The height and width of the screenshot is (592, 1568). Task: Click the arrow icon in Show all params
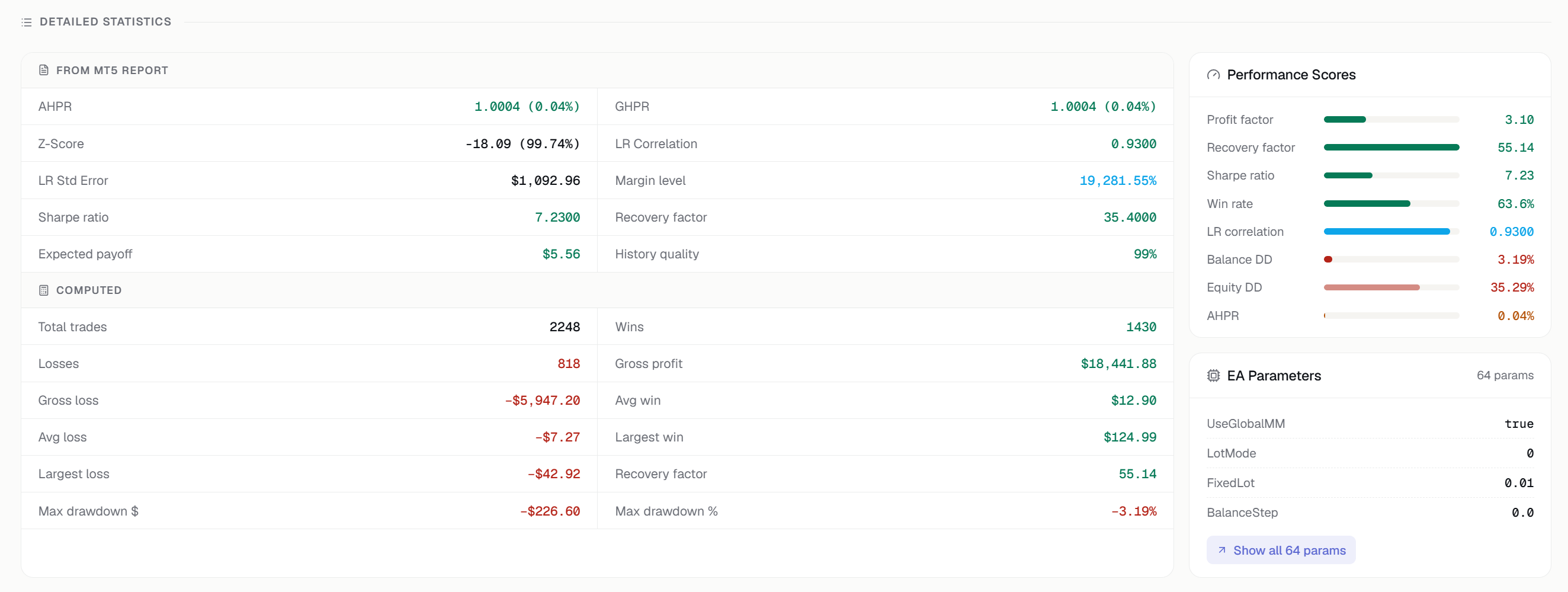click(x=1221, y=551)
